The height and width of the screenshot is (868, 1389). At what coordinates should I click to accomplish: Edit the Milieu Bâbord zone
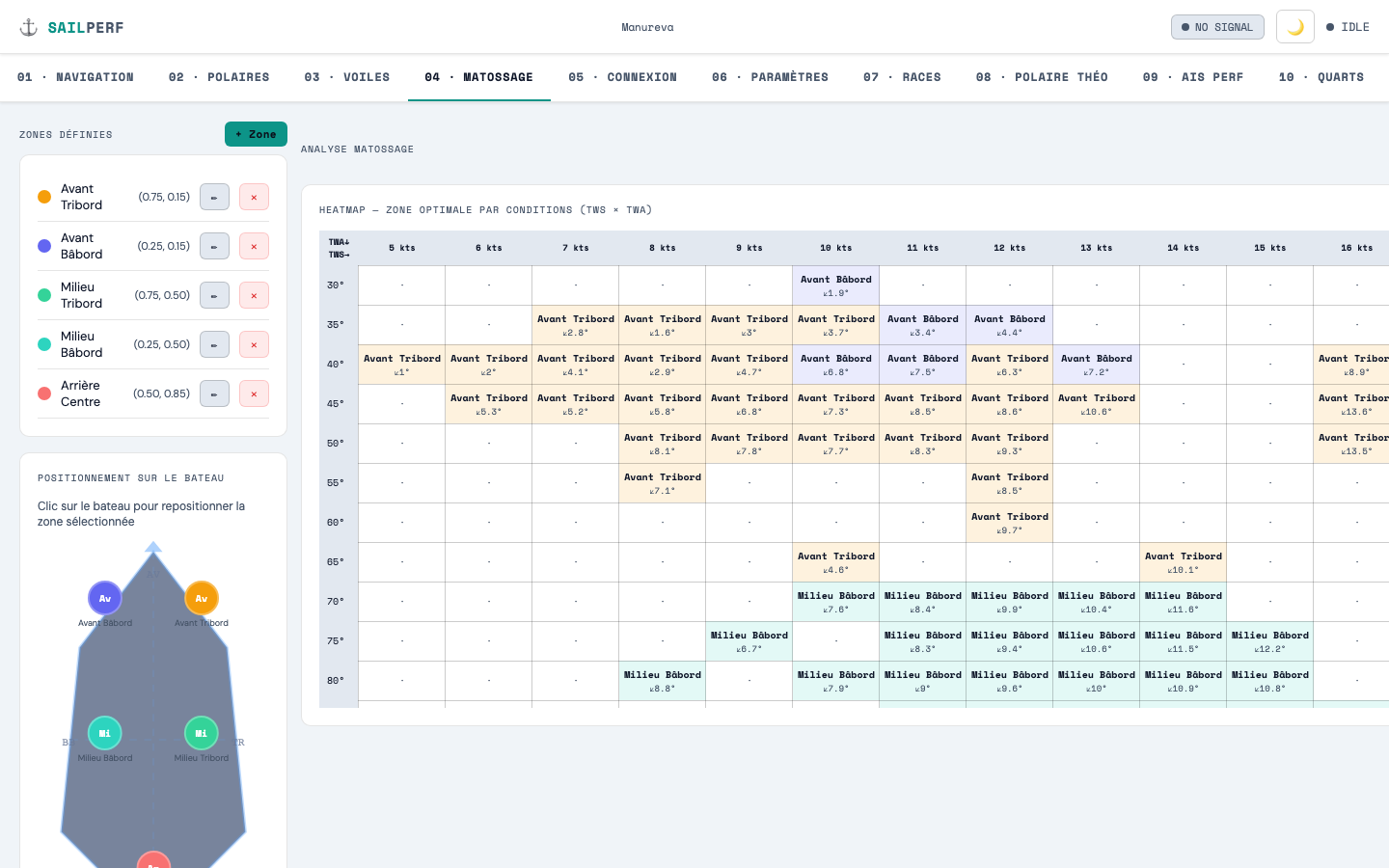tap(214, 344)
